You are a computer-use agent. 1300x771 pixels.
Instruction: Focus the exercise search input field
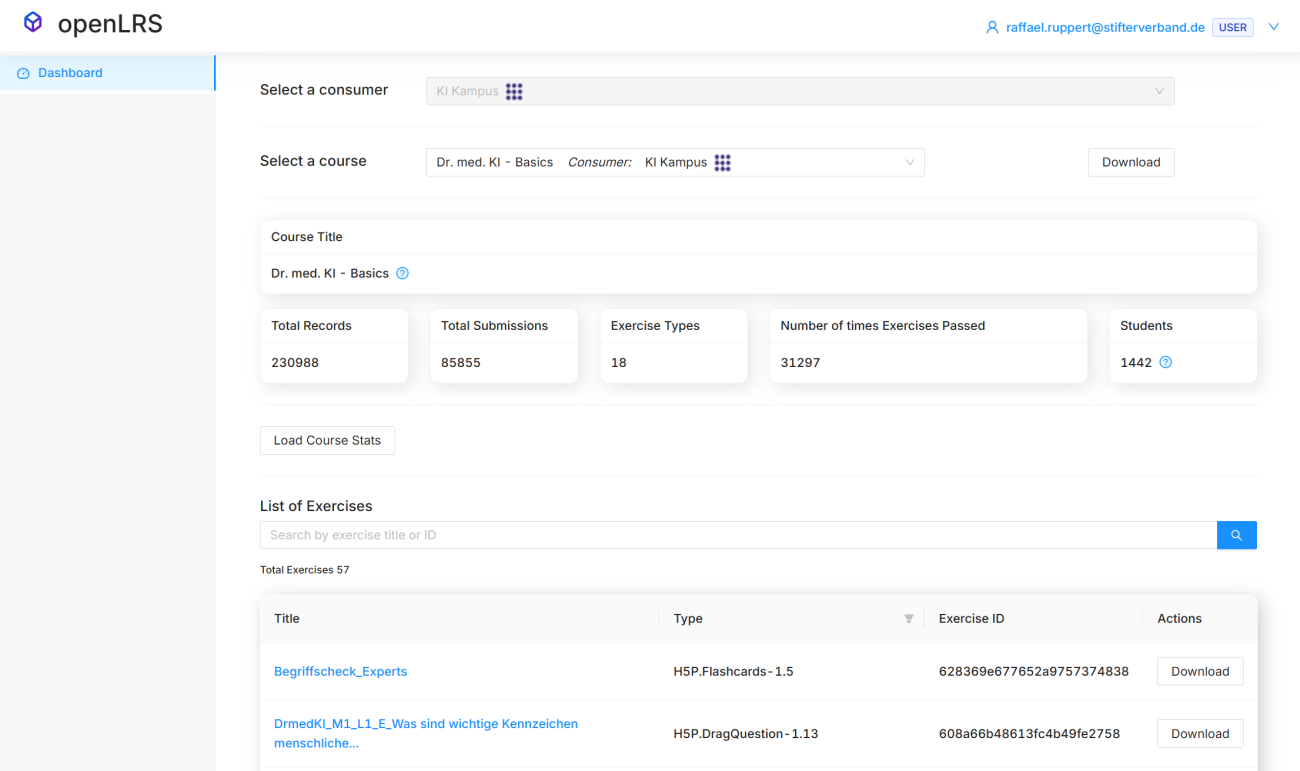pyautogui.click(x=738, y=535)
